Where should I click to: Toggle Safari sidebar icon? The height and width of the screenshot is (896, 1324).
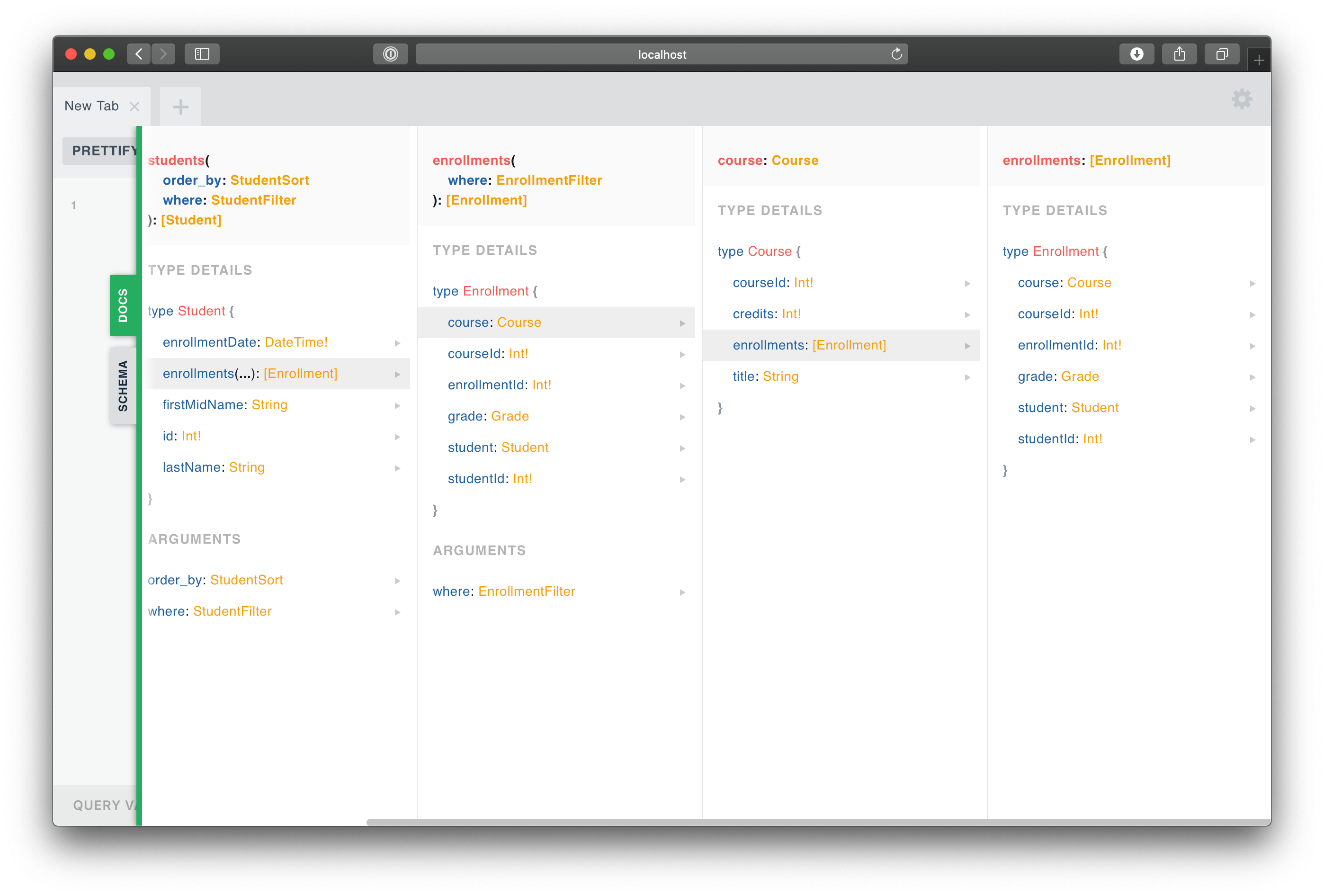click(x=202, y=54)
